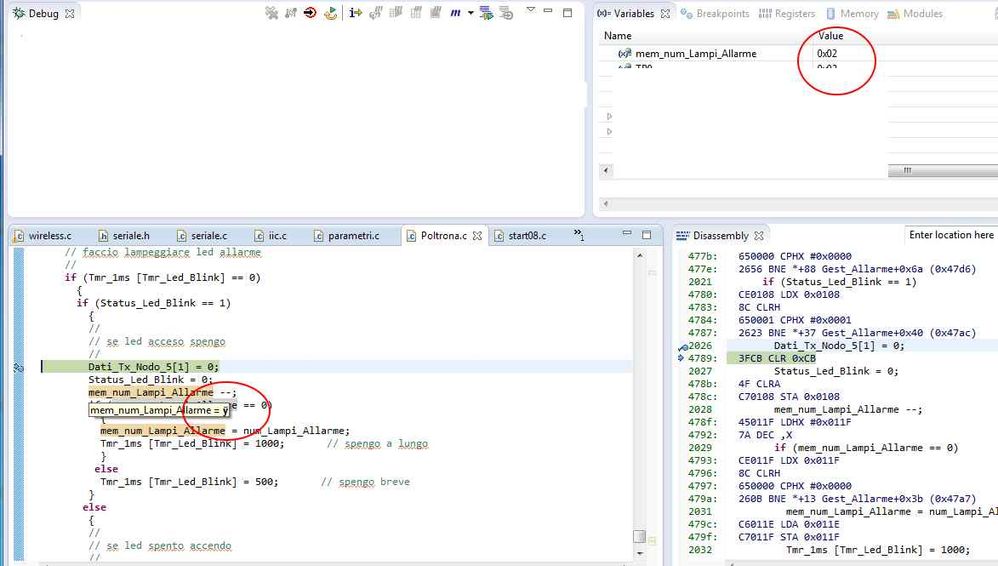Click the line 'Dati_Tx_Nodo_5[1] = 0;' in editor
This screenshot has width=998, height=566.
(153, 367)
